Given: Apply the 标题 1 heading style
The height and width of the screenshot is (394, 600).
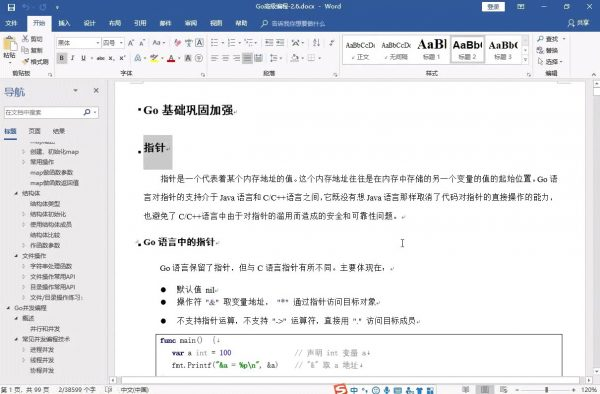Looking at the screenshot, I should tap(432, 49).
